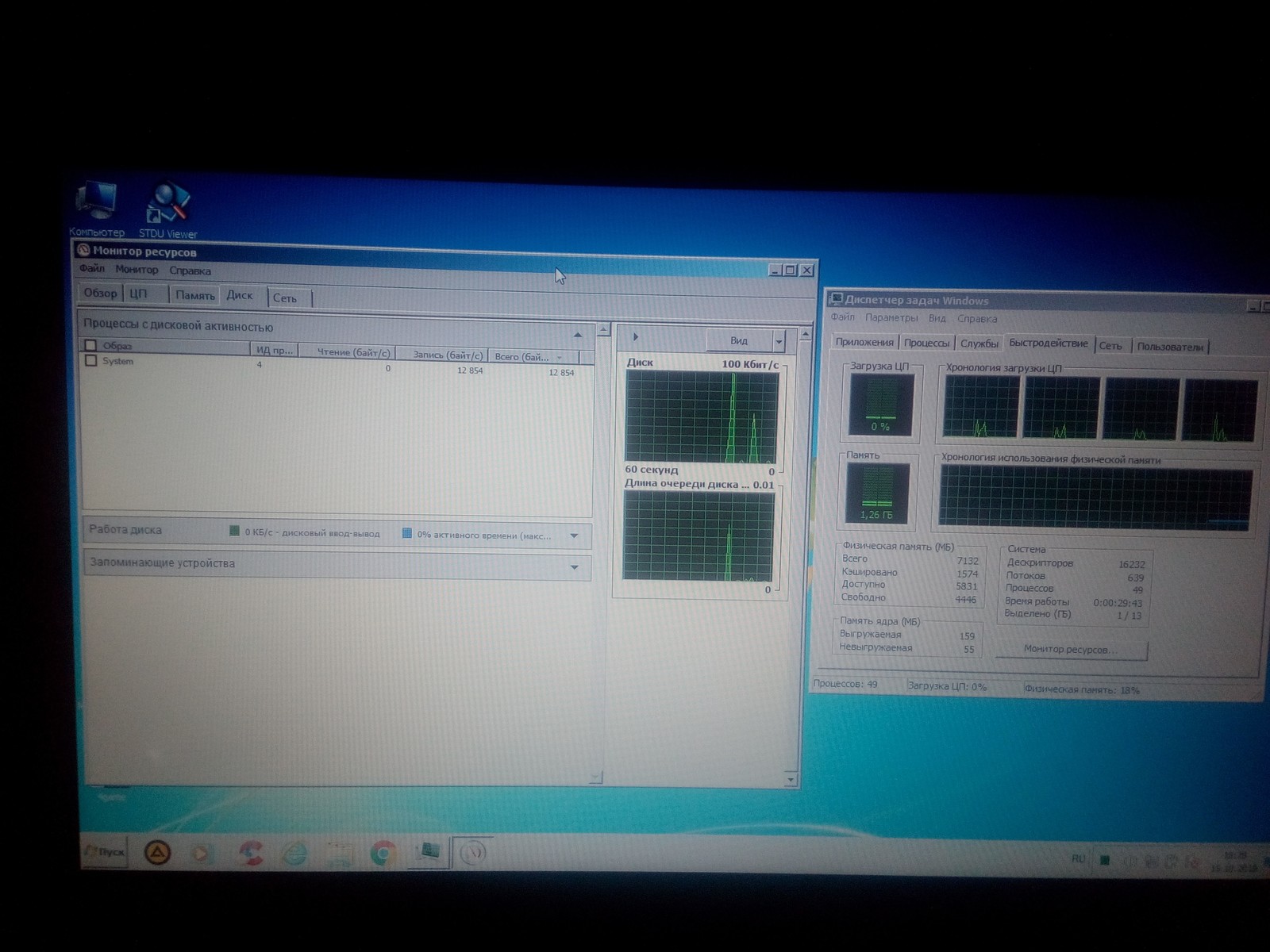Open the Процессы tab in Task Manager
Viewport: 1270px width, 952px height.
[x=926, y=343]
